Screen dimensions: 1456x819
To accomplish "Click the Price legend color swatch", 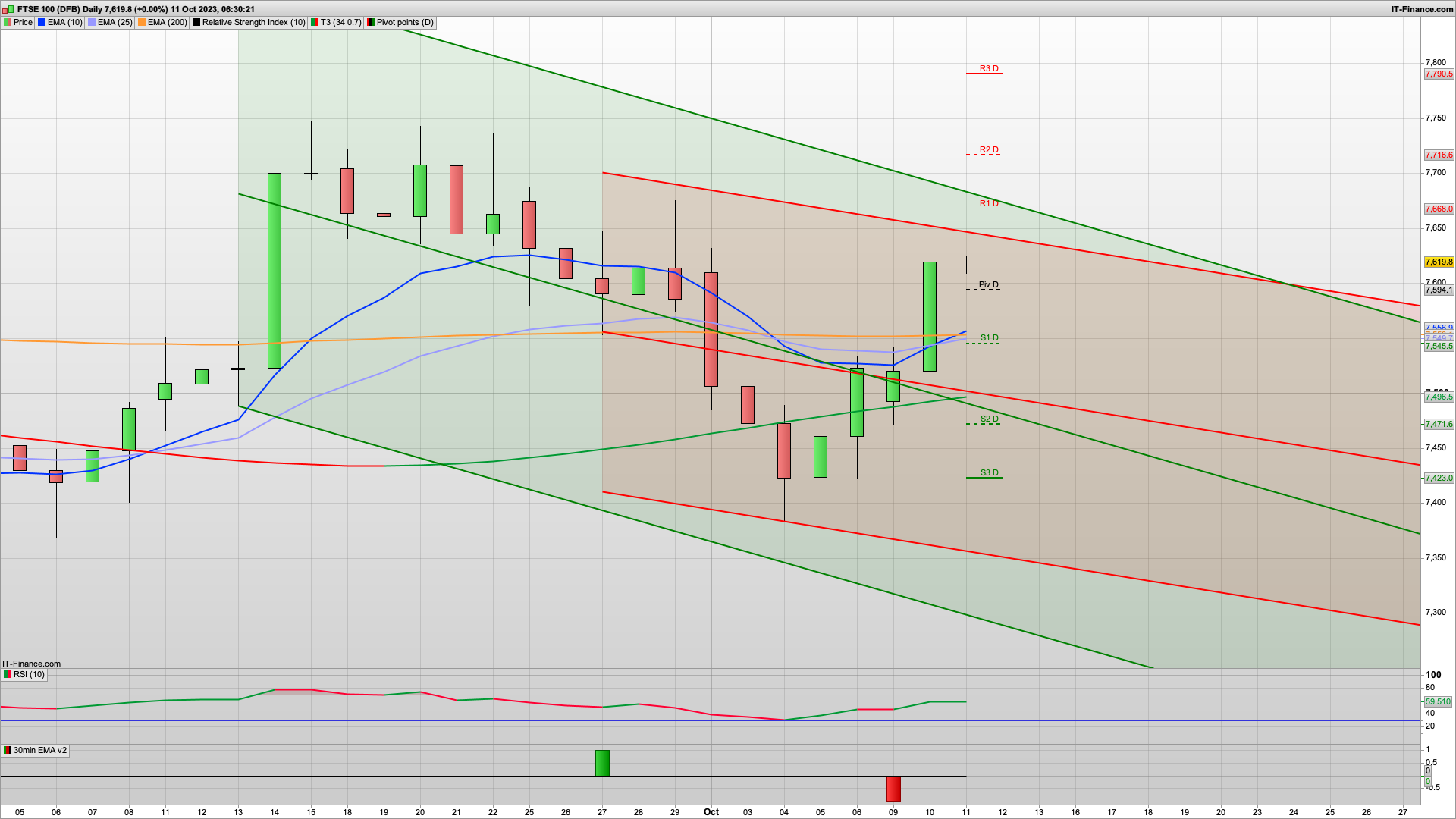I will [8, 23].
